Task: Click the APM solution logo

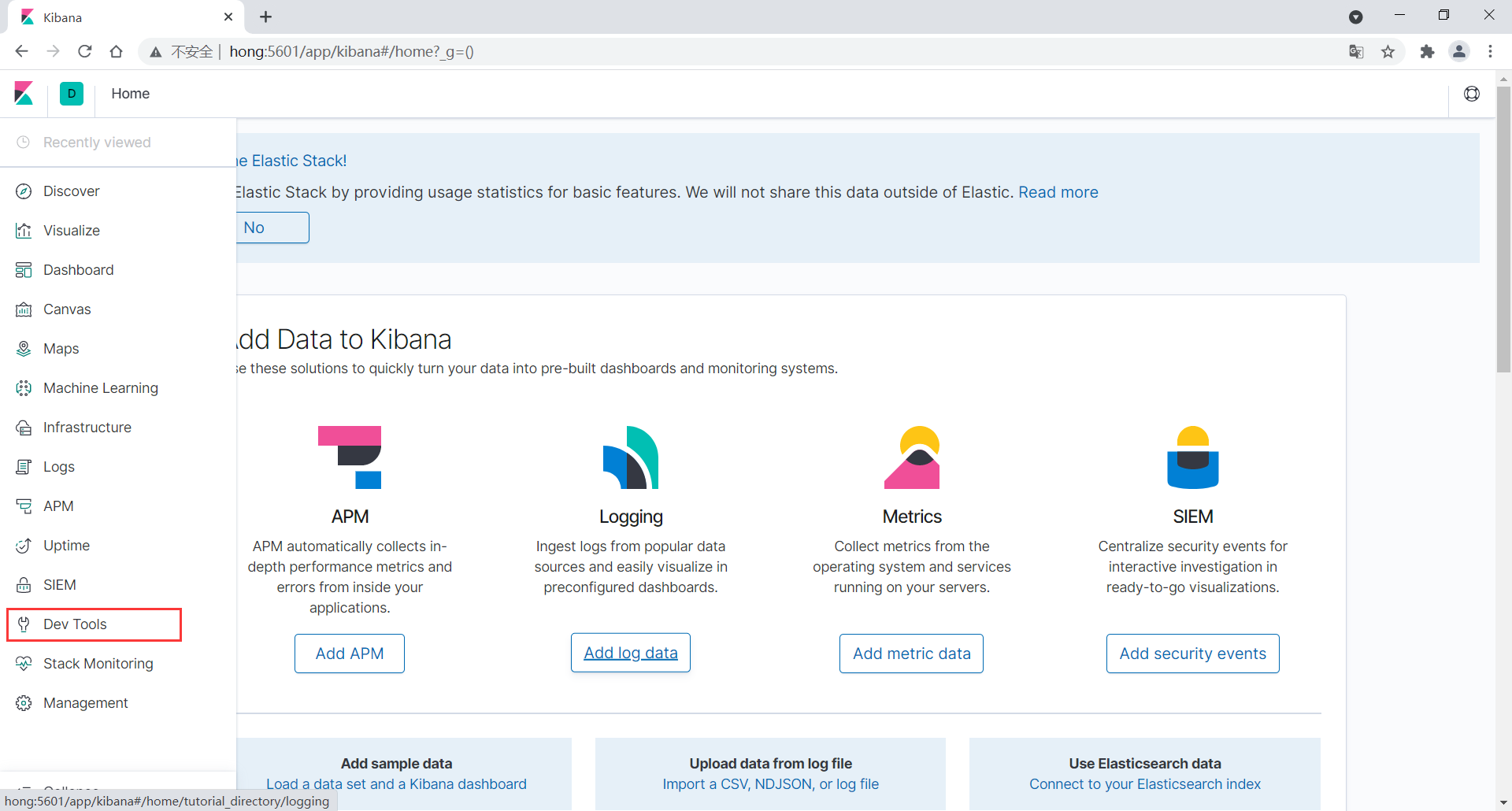Action: [350, 457]
